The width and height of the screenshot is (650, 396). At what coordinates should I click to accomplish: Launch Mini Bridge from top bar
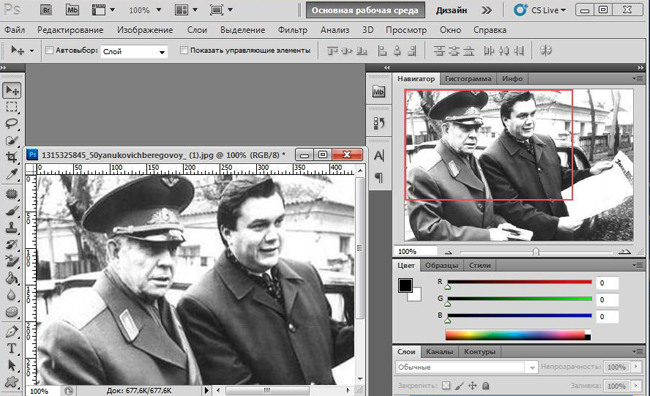[72, 10]
